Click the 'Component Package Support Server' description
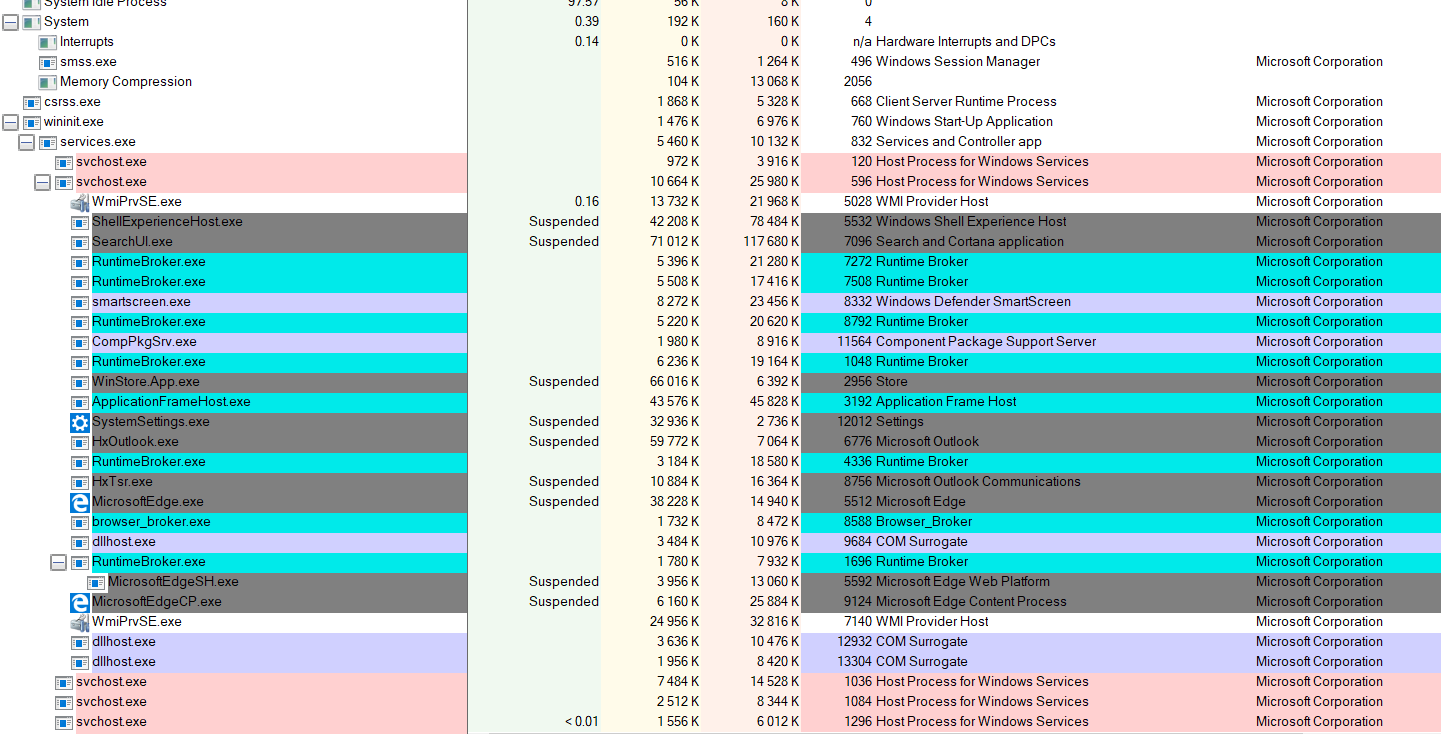Viewport: 1441px width, 734px height. [986, 342]
